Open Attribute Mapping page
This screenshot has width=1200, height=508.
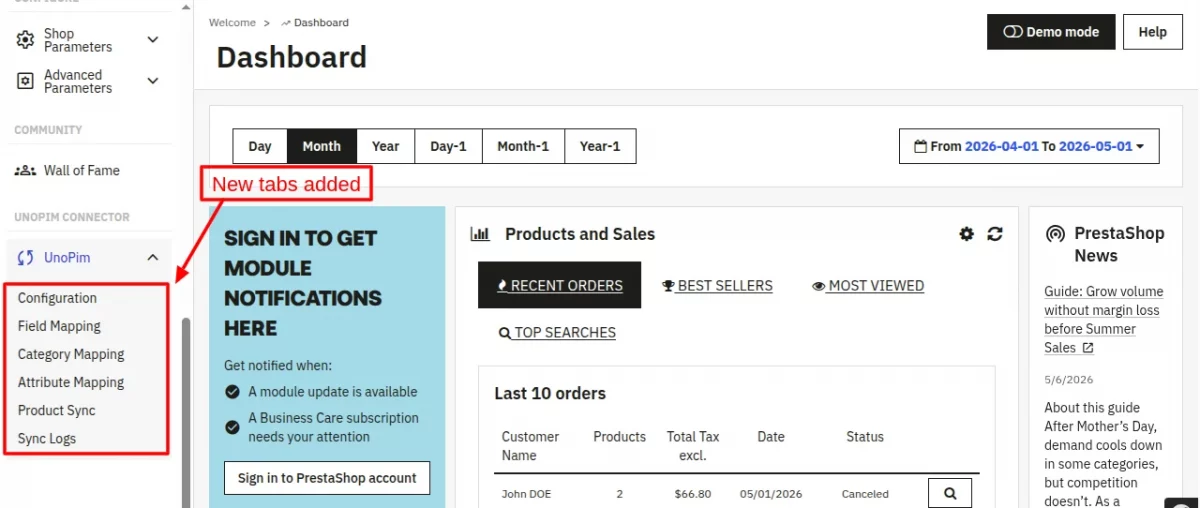point(71,382)
